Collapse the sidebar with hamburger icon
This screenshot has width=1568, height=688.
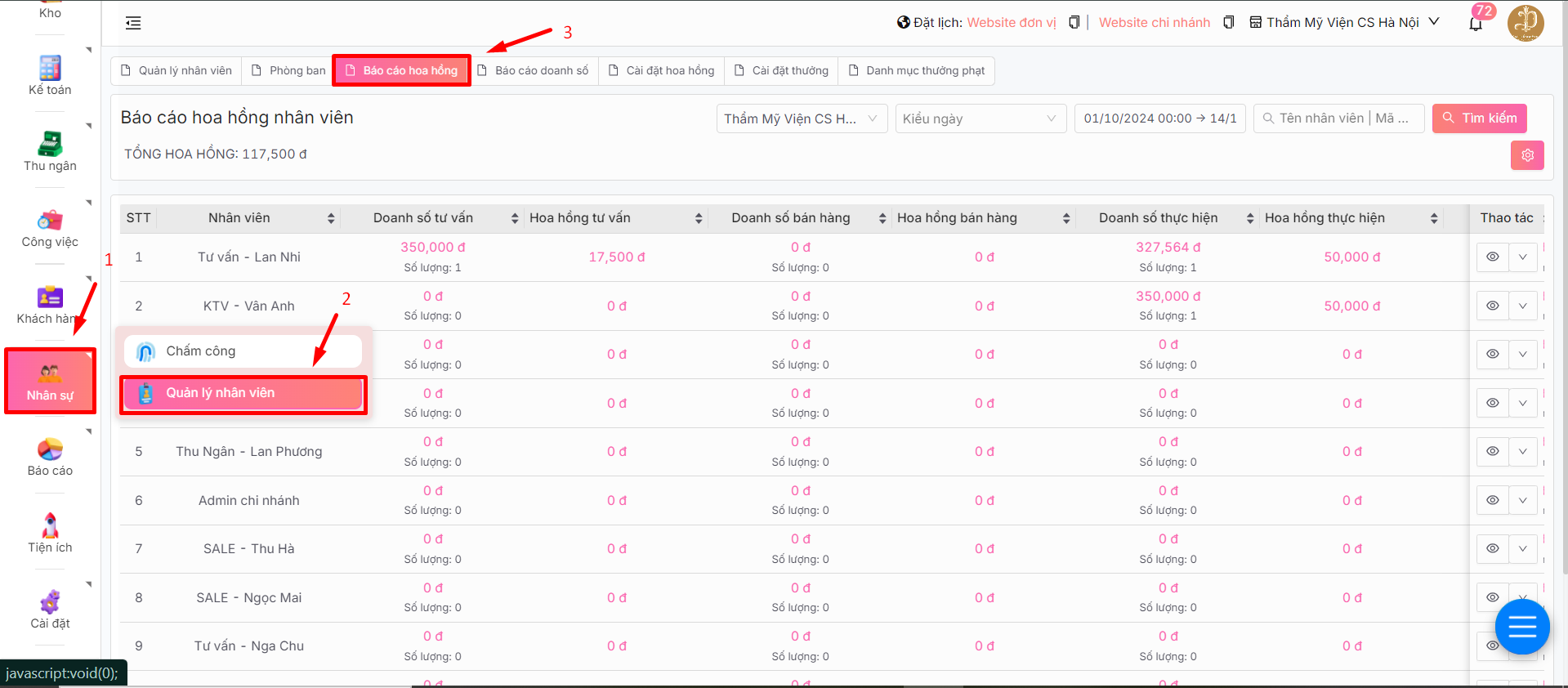[133, 23]
